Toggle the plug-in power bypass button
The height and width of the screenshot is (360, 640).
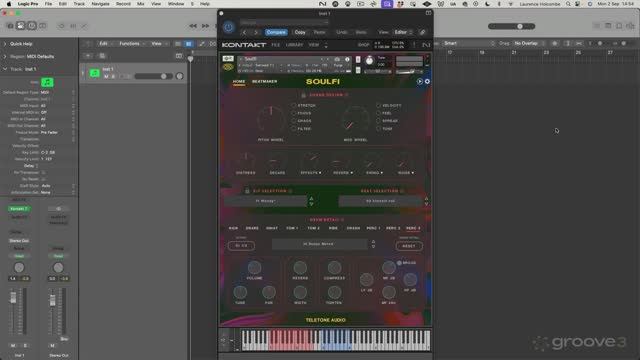[228, 27]
